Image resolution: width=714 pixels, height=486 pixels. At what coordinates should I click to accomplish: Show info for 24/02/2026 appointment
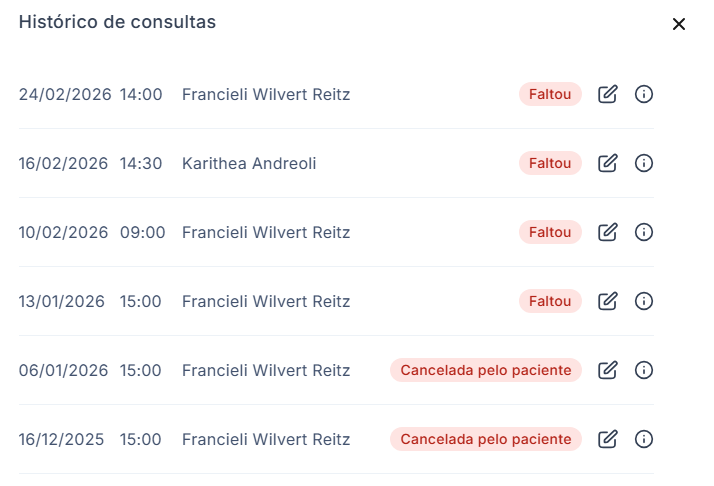644,94
